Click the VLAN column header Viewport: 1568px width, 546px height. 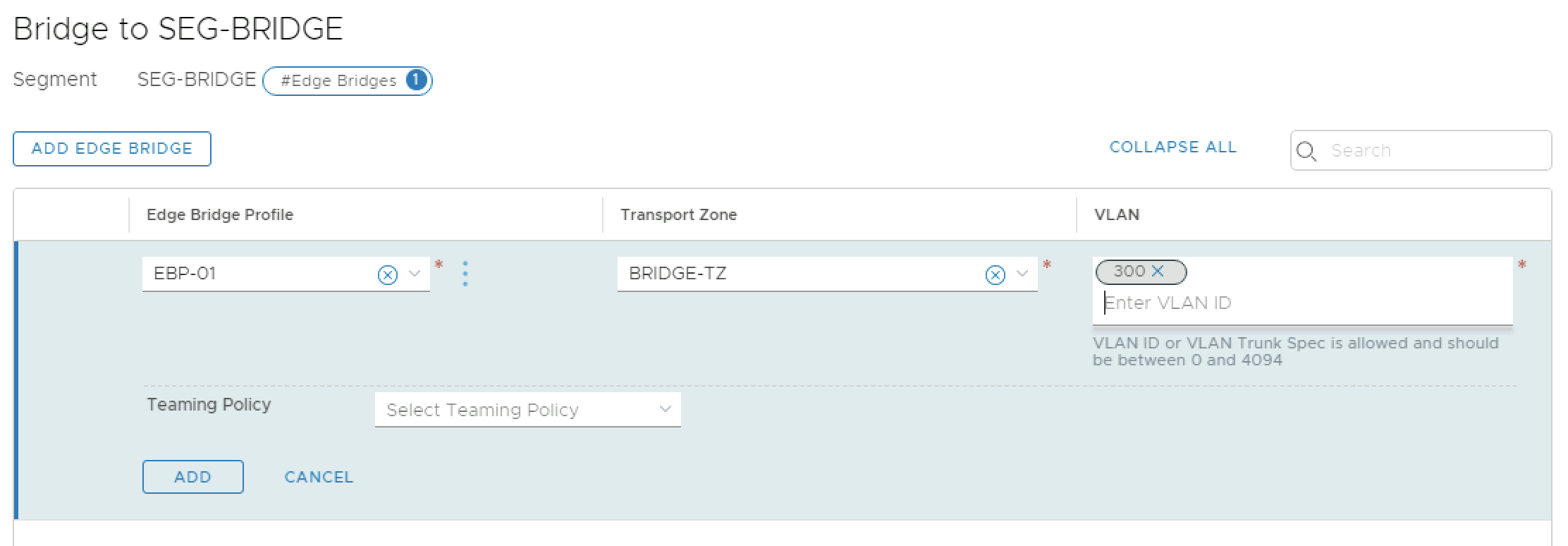coord(1117,215)
